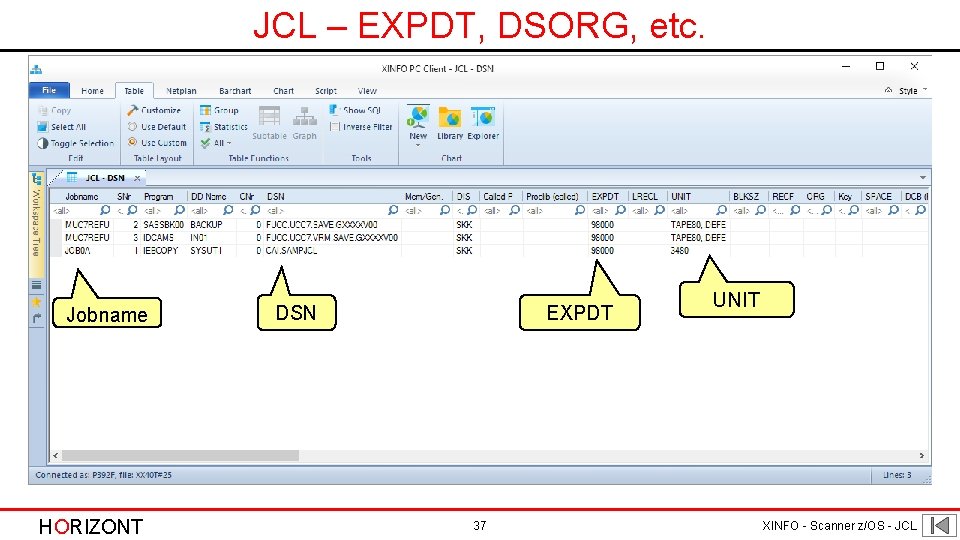960x540 pixels.
Task: Click Select All in Edit group
Action: (x=61, y=127)
